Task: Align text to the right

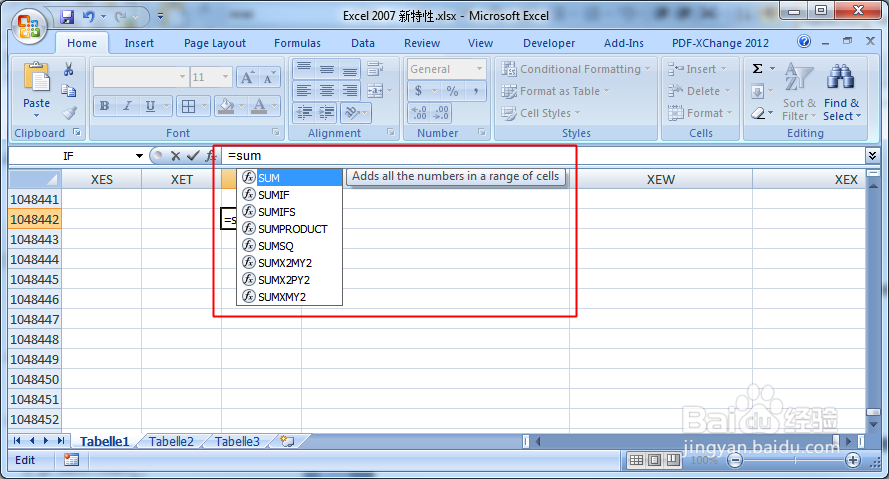Action: 350,91
